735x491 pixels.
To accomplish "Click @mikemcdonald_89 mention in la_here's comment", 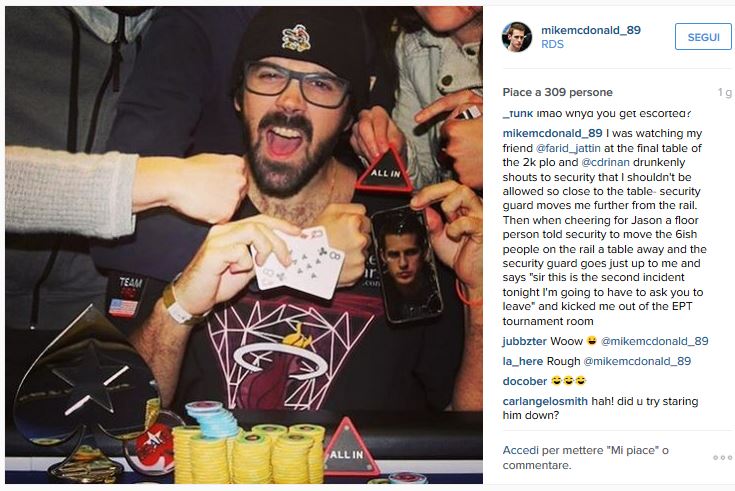I will coord(637,361).
